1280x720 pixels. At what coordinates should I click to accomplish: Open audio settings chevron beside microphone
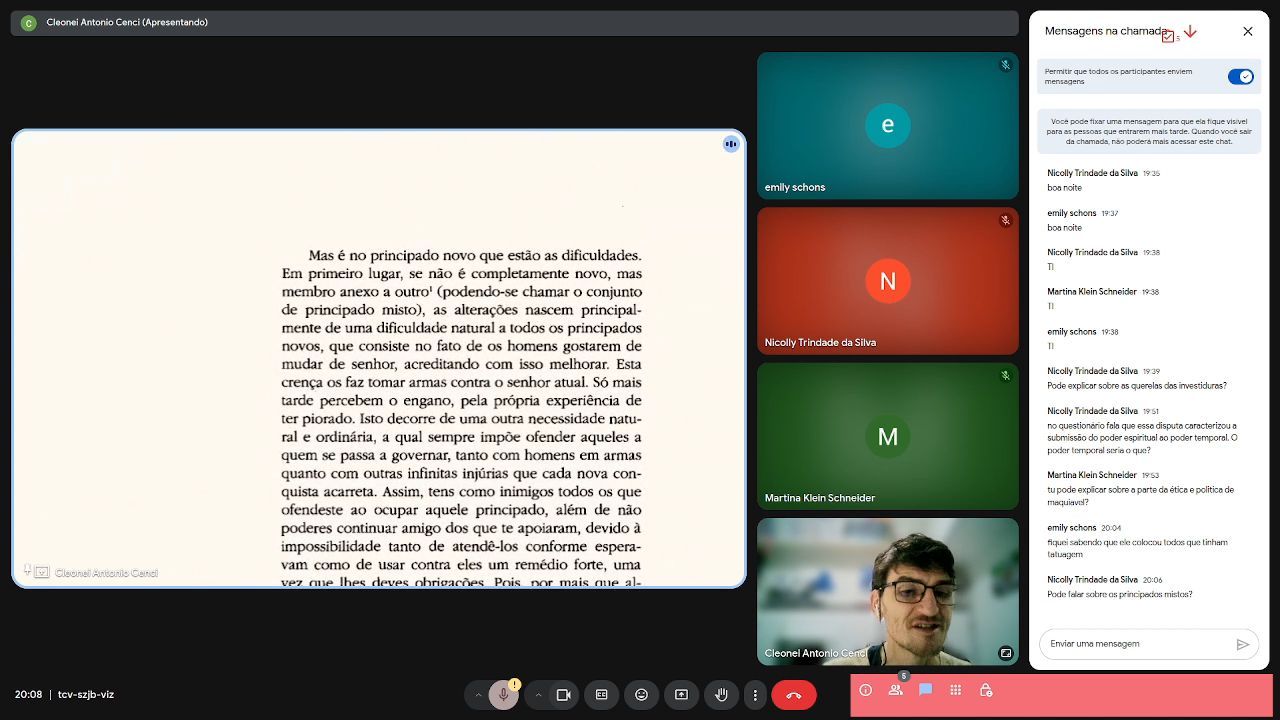[x=478, y=695]
